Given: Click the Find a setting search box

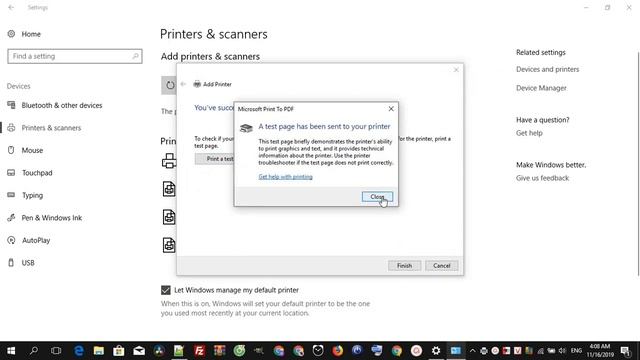Looking at the screenshot, I should click(x=75, y=56).
